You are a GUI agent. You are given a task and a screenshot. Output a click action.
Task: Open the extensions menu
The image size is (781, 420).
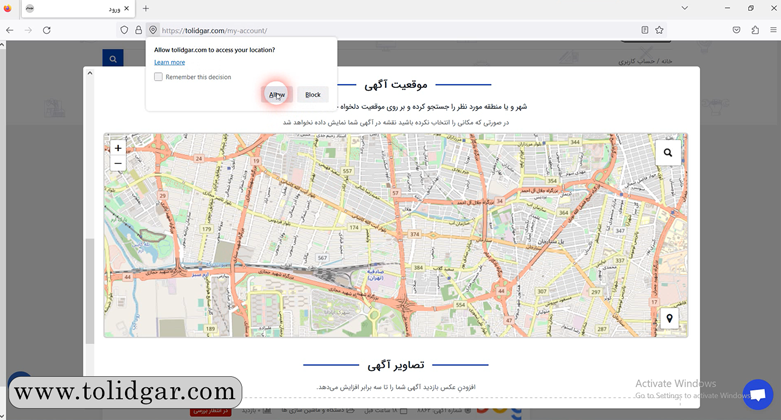tap(755, 30)
